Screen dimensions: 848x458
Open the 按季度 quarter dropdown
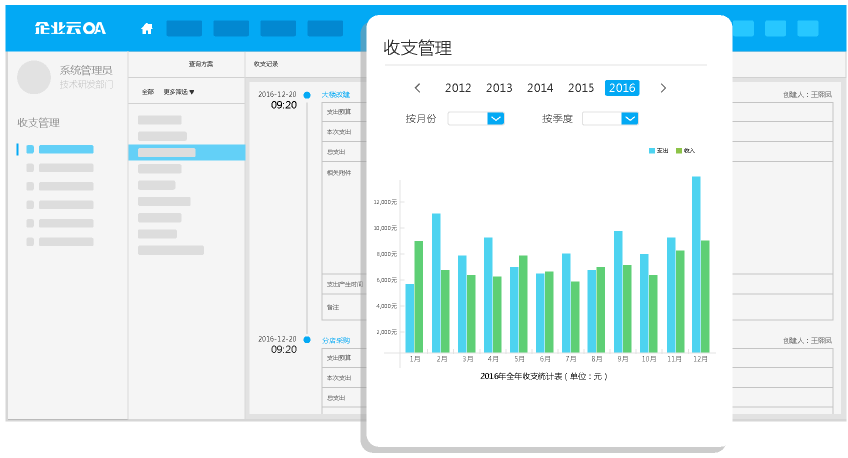[630, 118]
